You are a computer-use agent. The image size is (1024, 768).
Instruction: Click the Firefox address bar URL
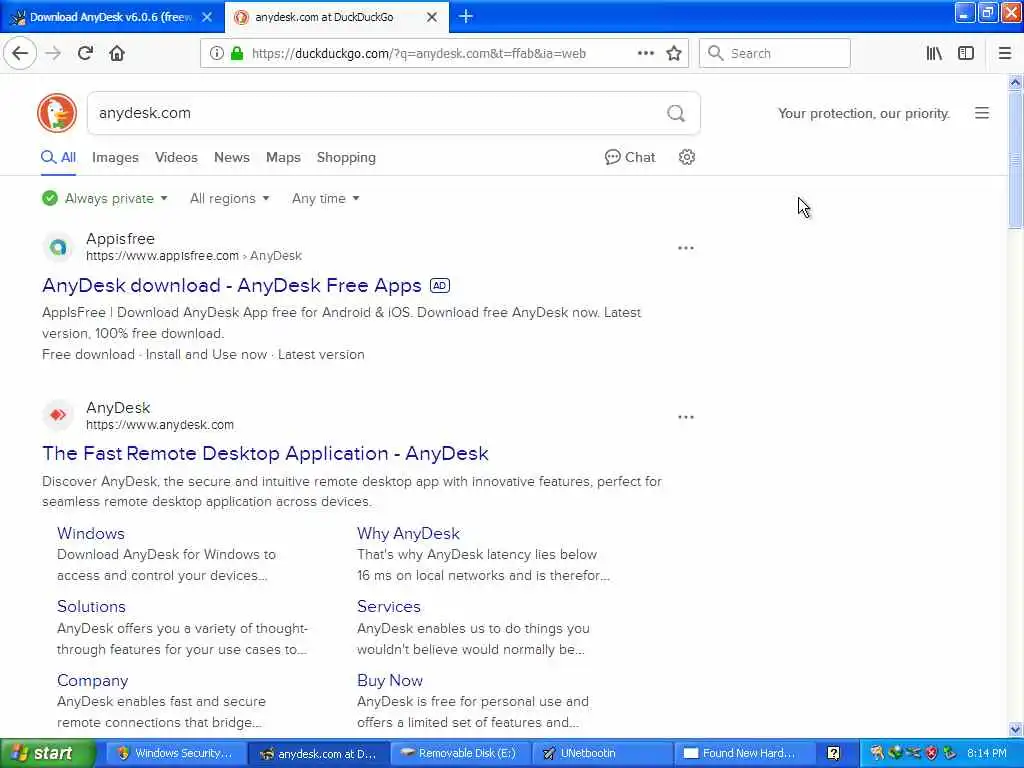tap(419, 54)
